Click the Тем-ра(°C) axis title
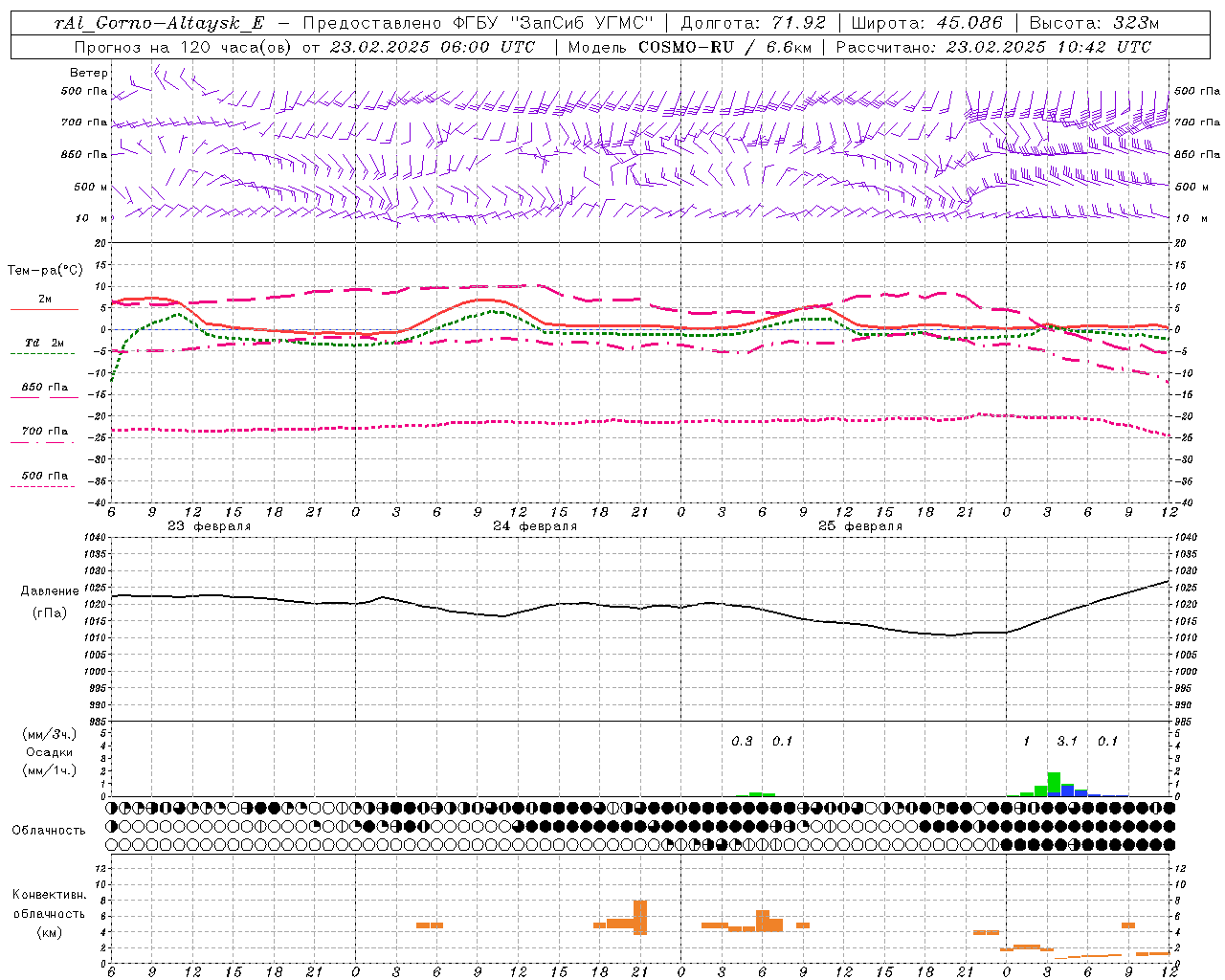 point(45,271)
